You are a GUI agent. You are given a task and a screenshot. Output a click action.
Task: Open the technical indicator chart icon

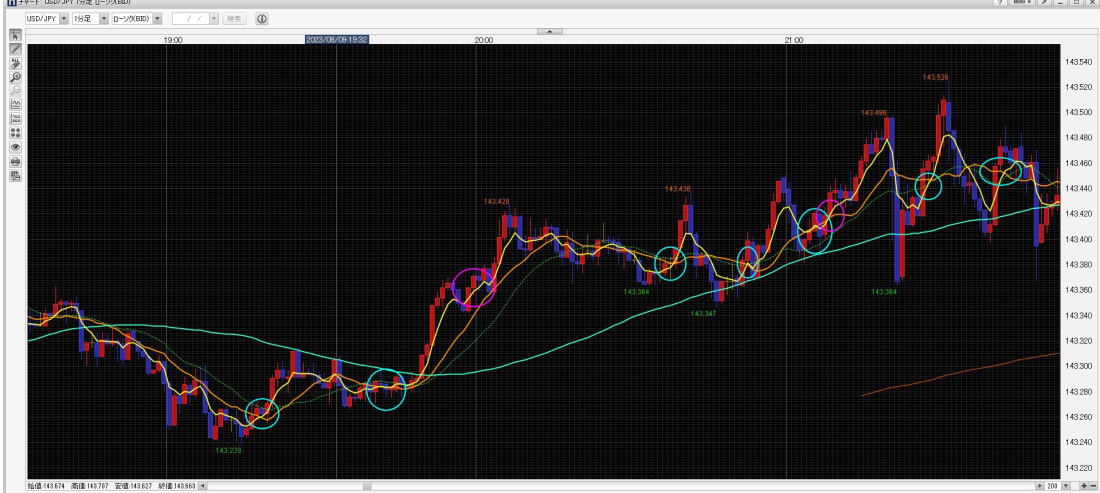coord(15,105)
